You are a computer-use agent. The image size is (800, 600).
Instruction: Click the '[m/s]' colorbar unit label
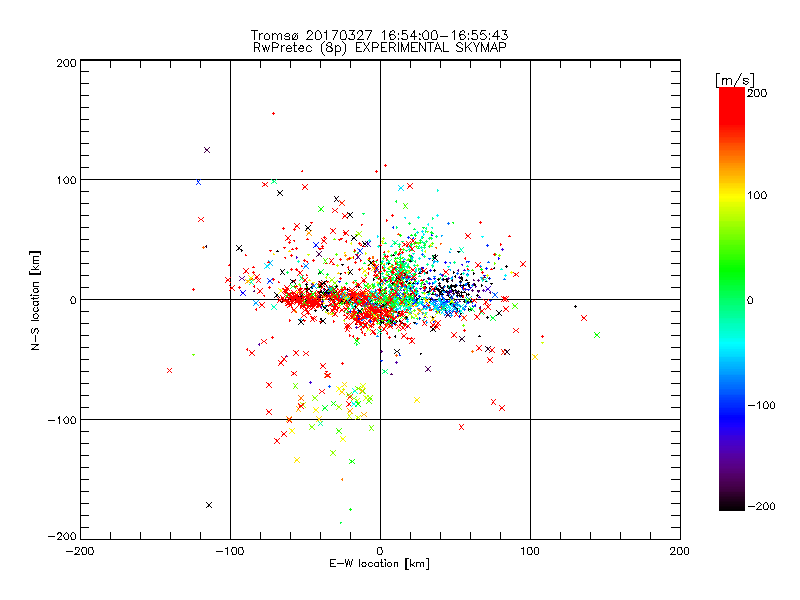(x=735, y=80)
